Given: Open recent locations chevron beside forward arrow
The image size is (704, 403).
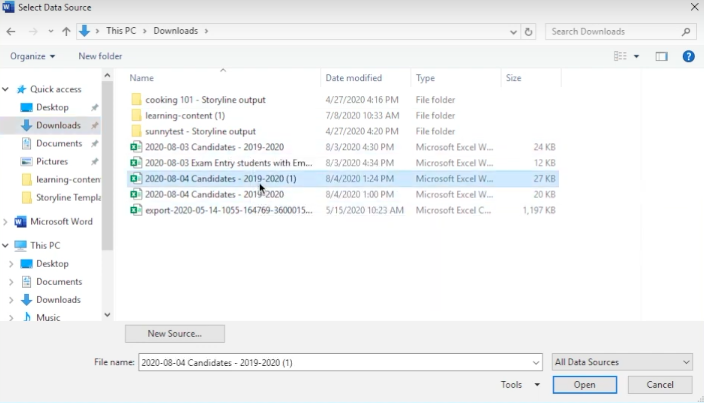Looking at the screenshot, I should [x=51, y=31].
